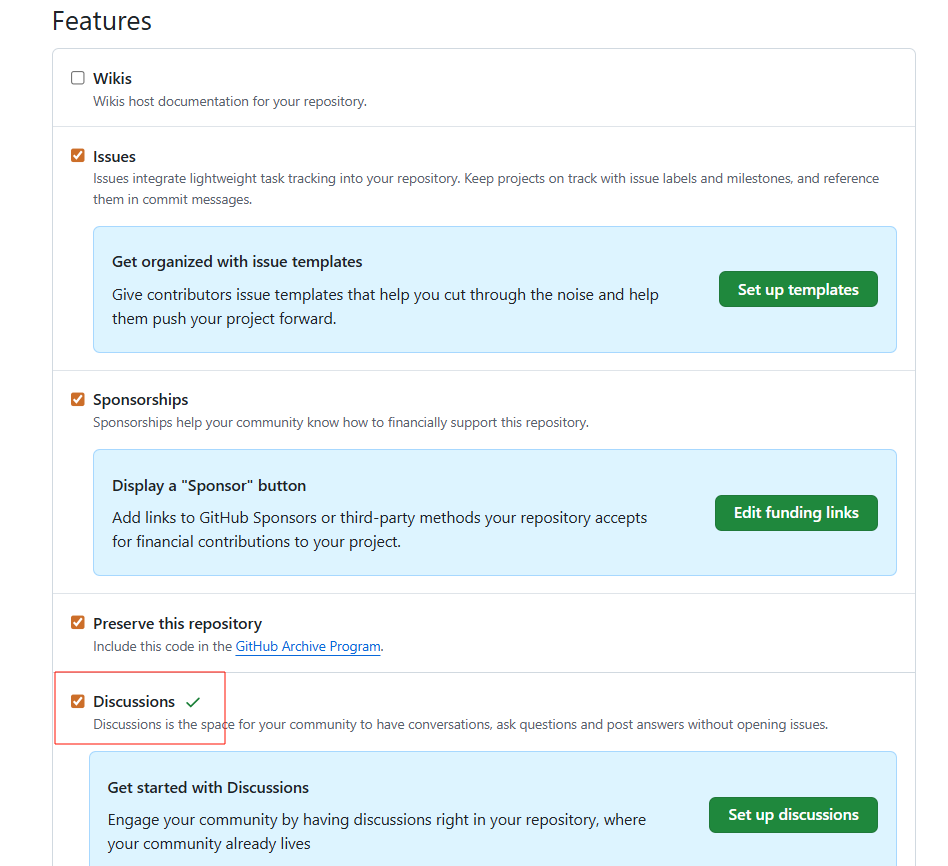Viewport: 948px width, 866px height.
Task: Click the Get organized with issue templates heading
Action: coord(237,262)
